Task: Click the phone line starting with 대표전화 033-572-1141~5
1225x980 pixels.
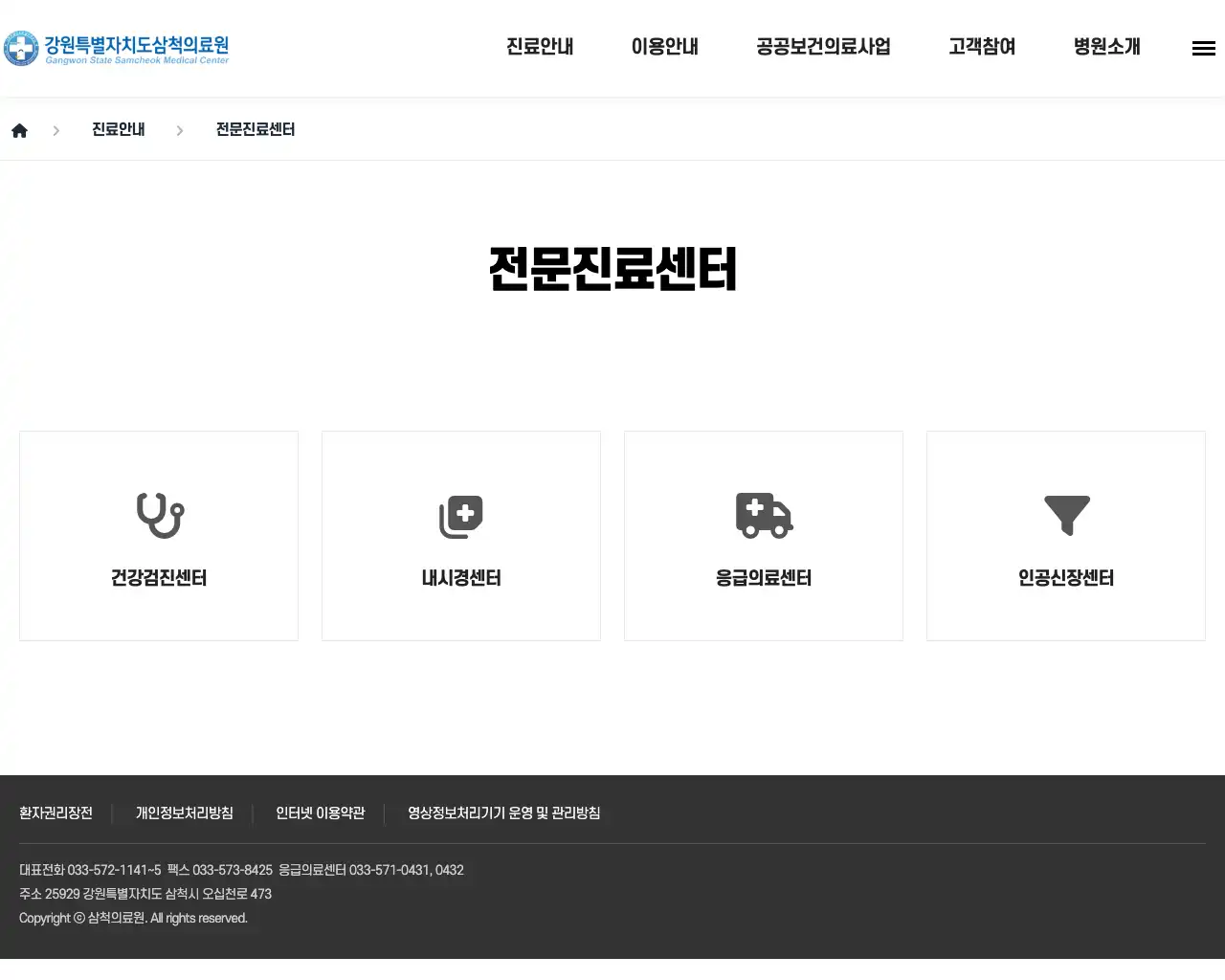Action: [x=241, y=870]
